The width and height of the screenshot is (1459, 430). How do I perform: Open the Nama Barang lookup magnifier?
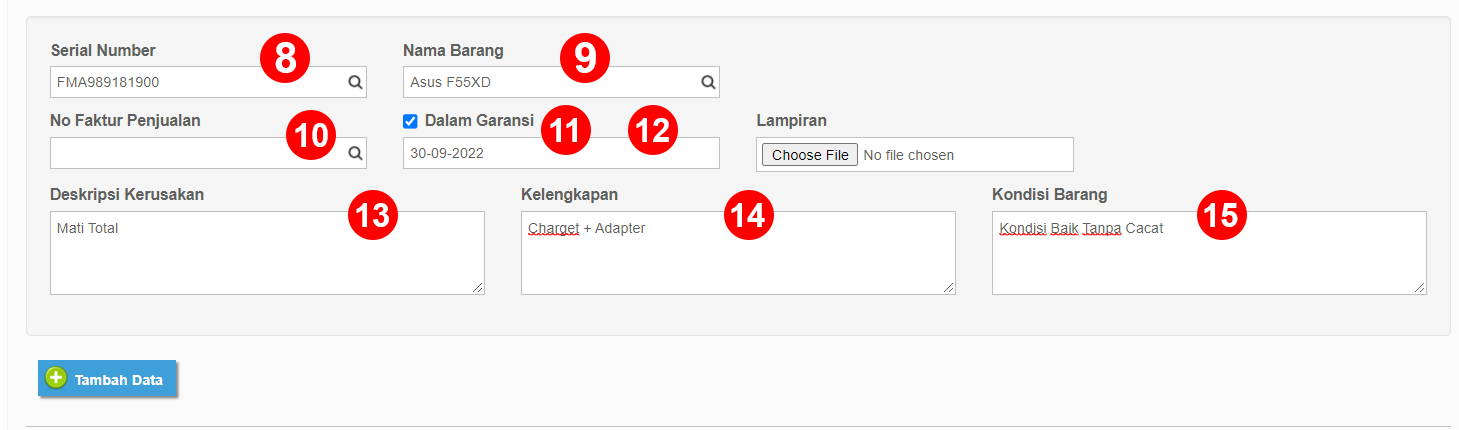pyautogui.click(x=708, y=82)
